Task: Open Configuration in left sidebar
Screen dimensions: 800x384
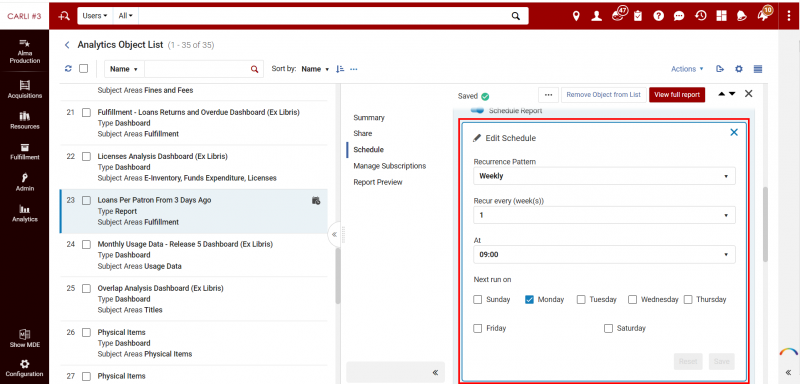Action: tap(24, 368)
